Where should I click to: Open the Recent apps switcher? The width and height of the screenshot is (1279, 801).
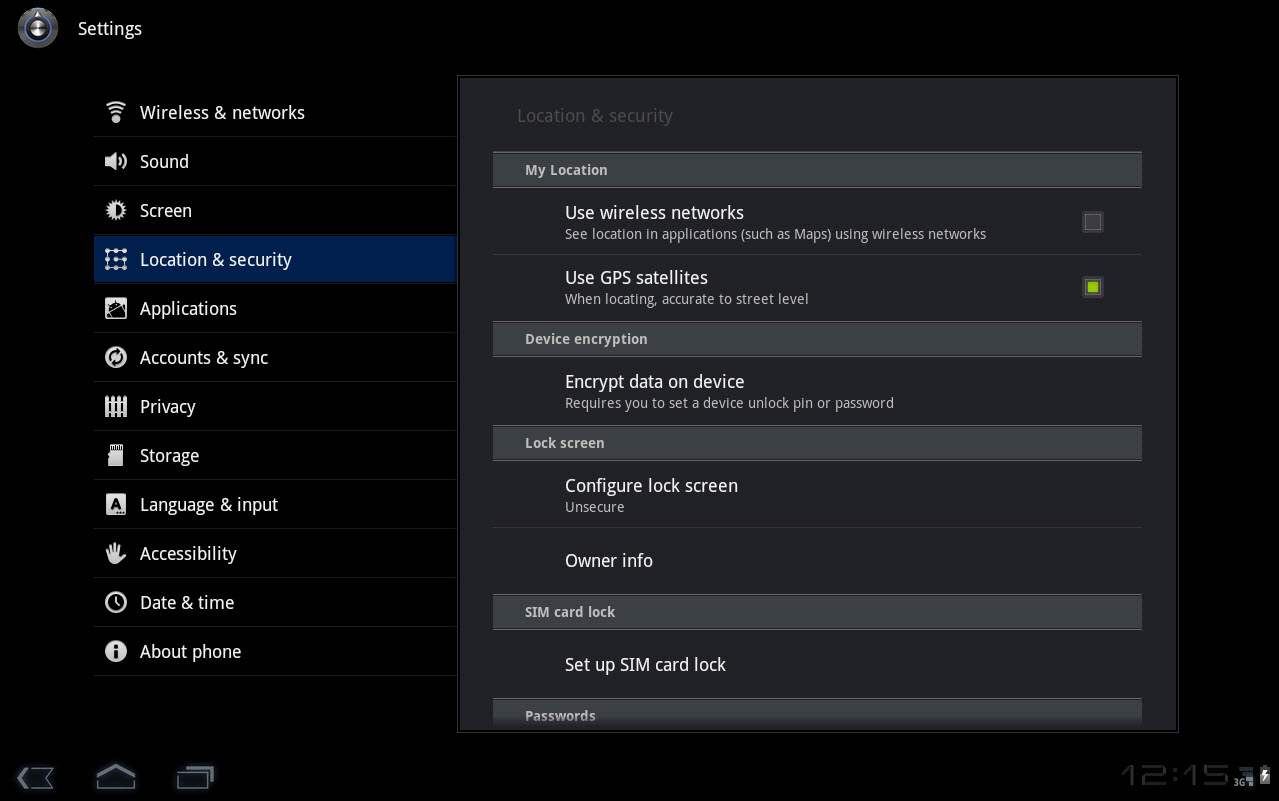[195, 777]
